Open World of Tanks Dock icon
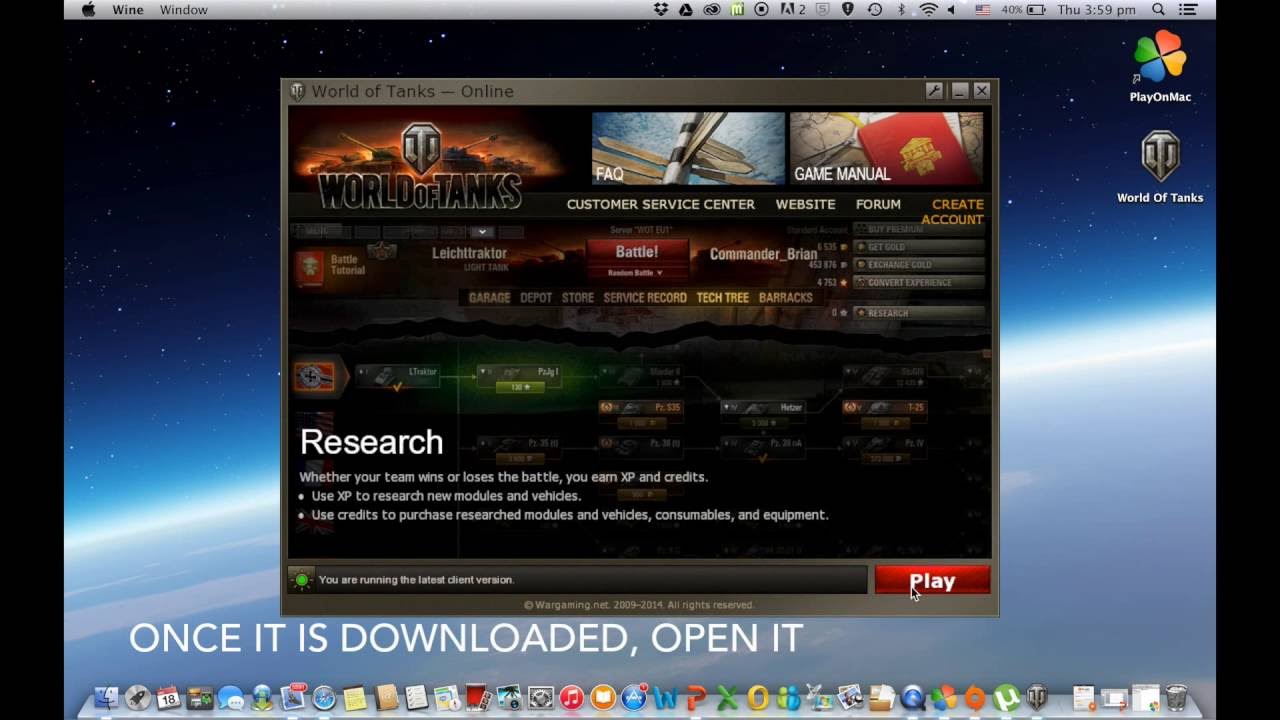Image resolution: width=1280 pixels, height=720 pixels. coord(1037,698)
